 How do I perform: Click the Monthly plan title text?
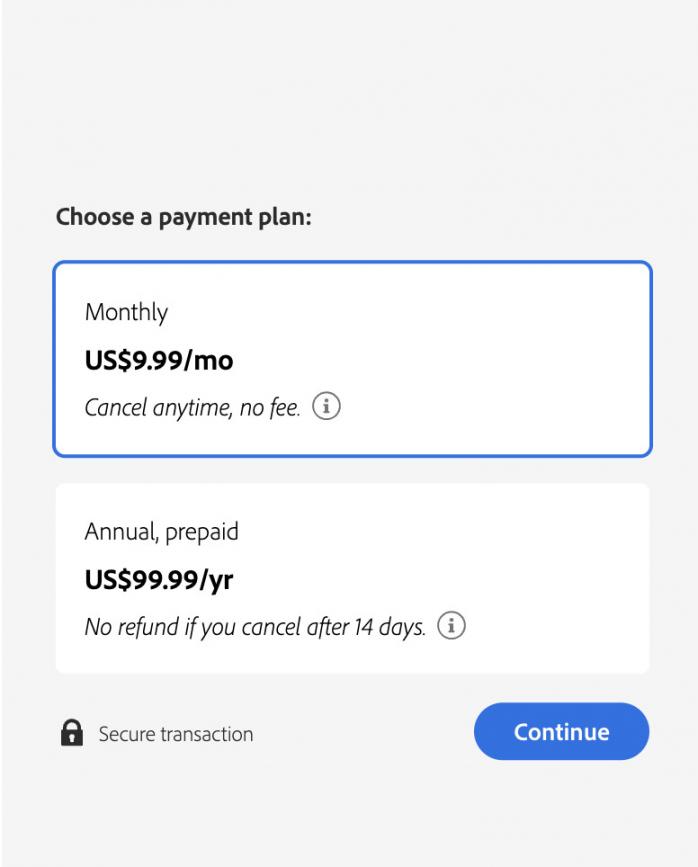[x=126, y=312]
